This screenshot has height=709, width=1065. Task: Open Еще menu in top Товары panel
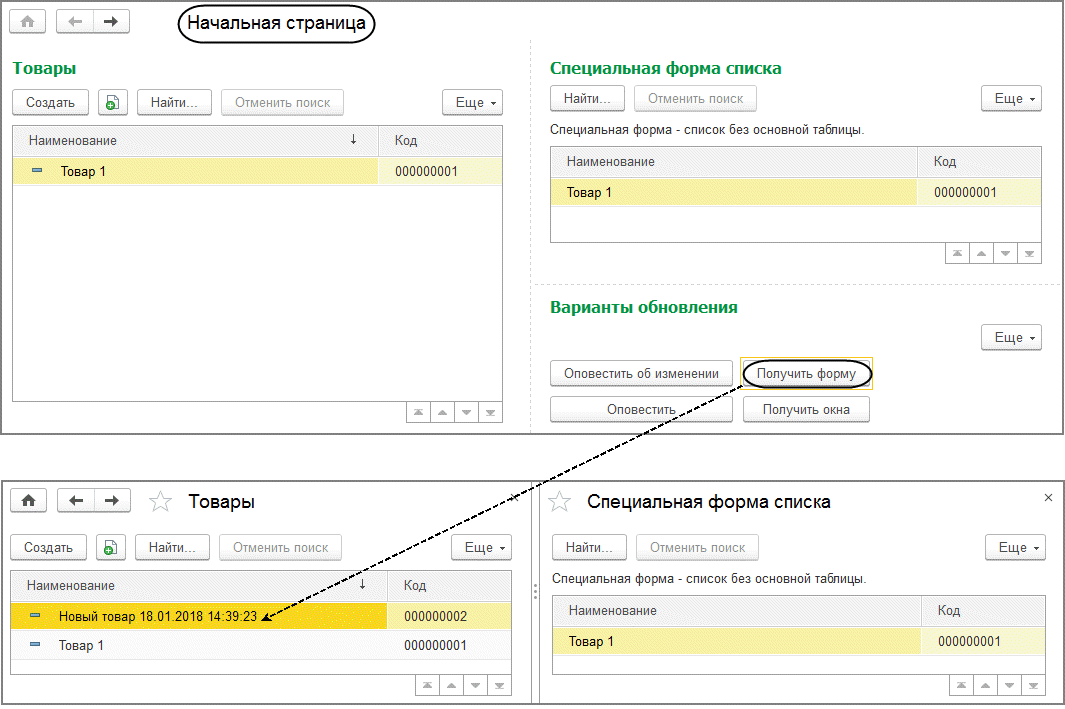click(x=473, y=103)
